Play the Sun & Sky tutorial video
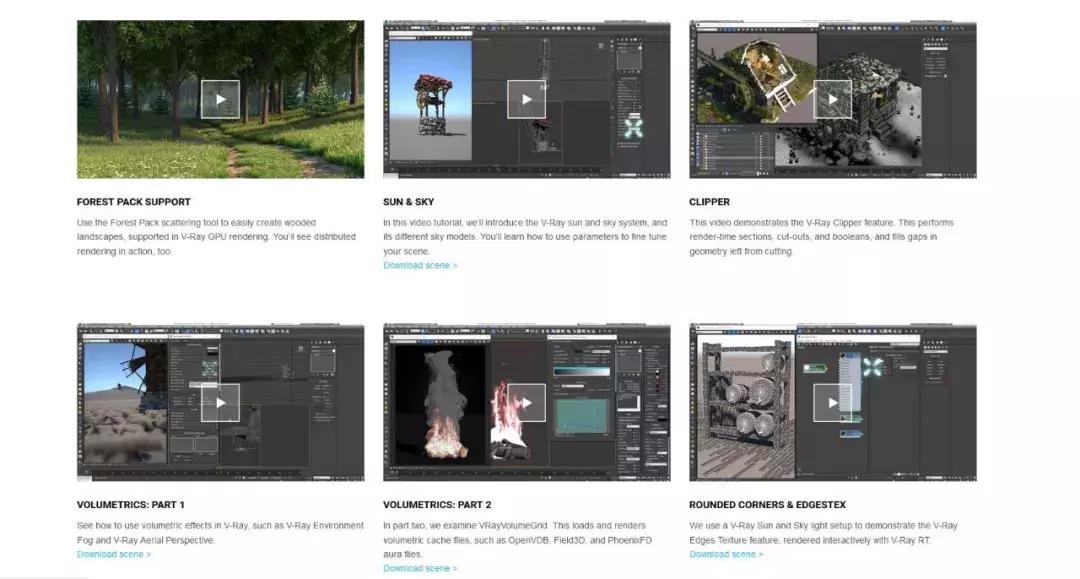The image size is (1080, 579). (x=526, y=99)
